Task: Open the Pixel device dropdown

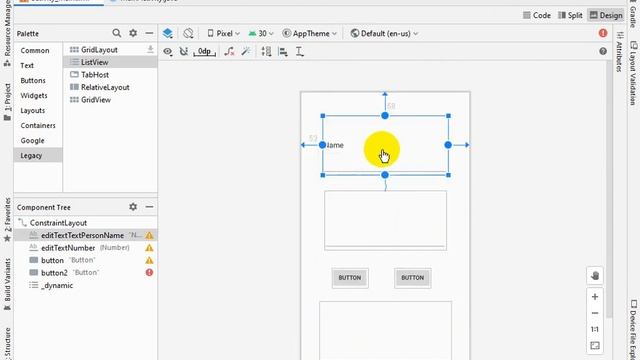Action: pyautogui.click(x=223, y=33)
